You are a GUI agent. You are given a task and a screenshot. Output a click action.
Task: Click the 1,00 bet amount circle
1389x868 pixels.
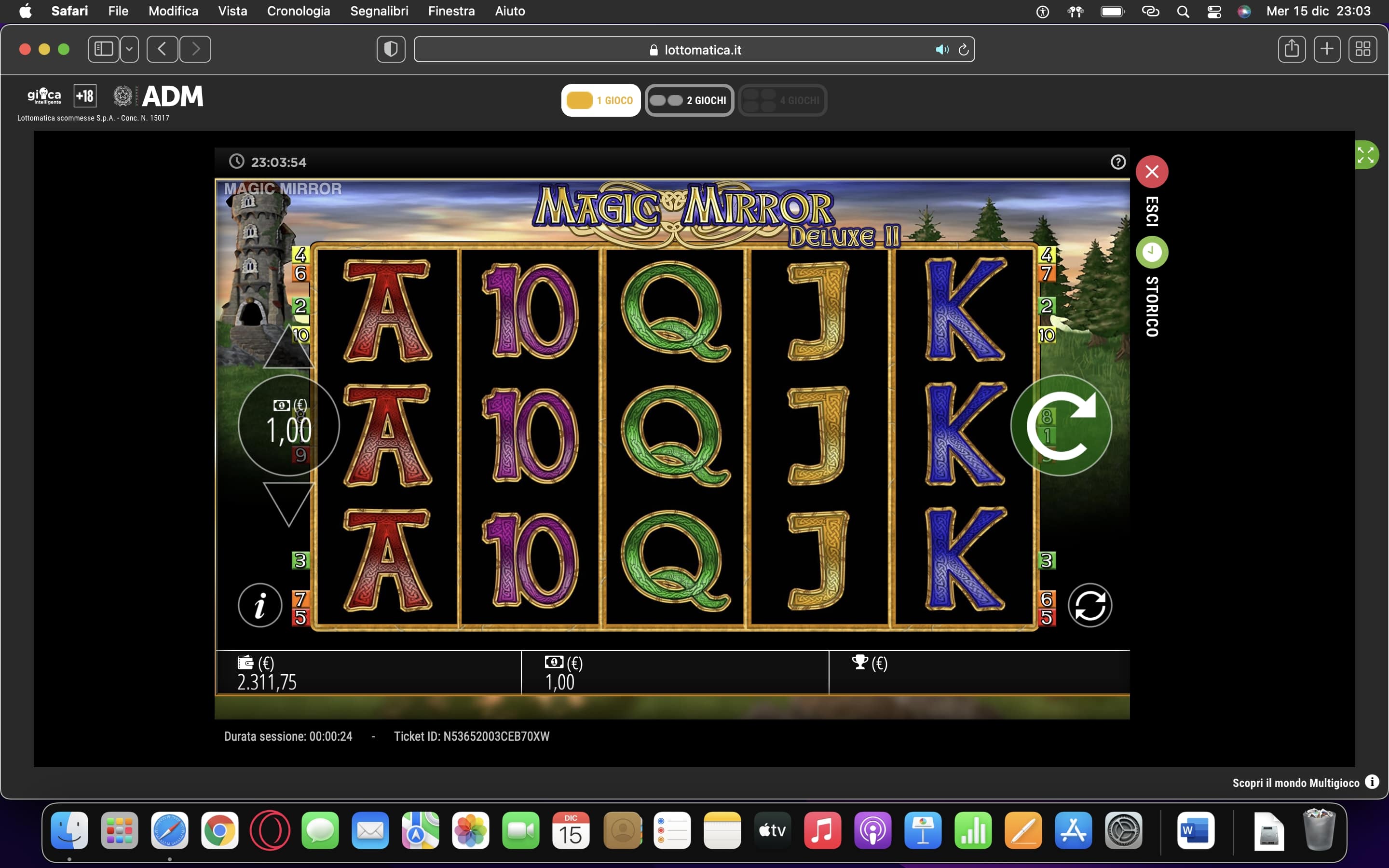point(289,425)
